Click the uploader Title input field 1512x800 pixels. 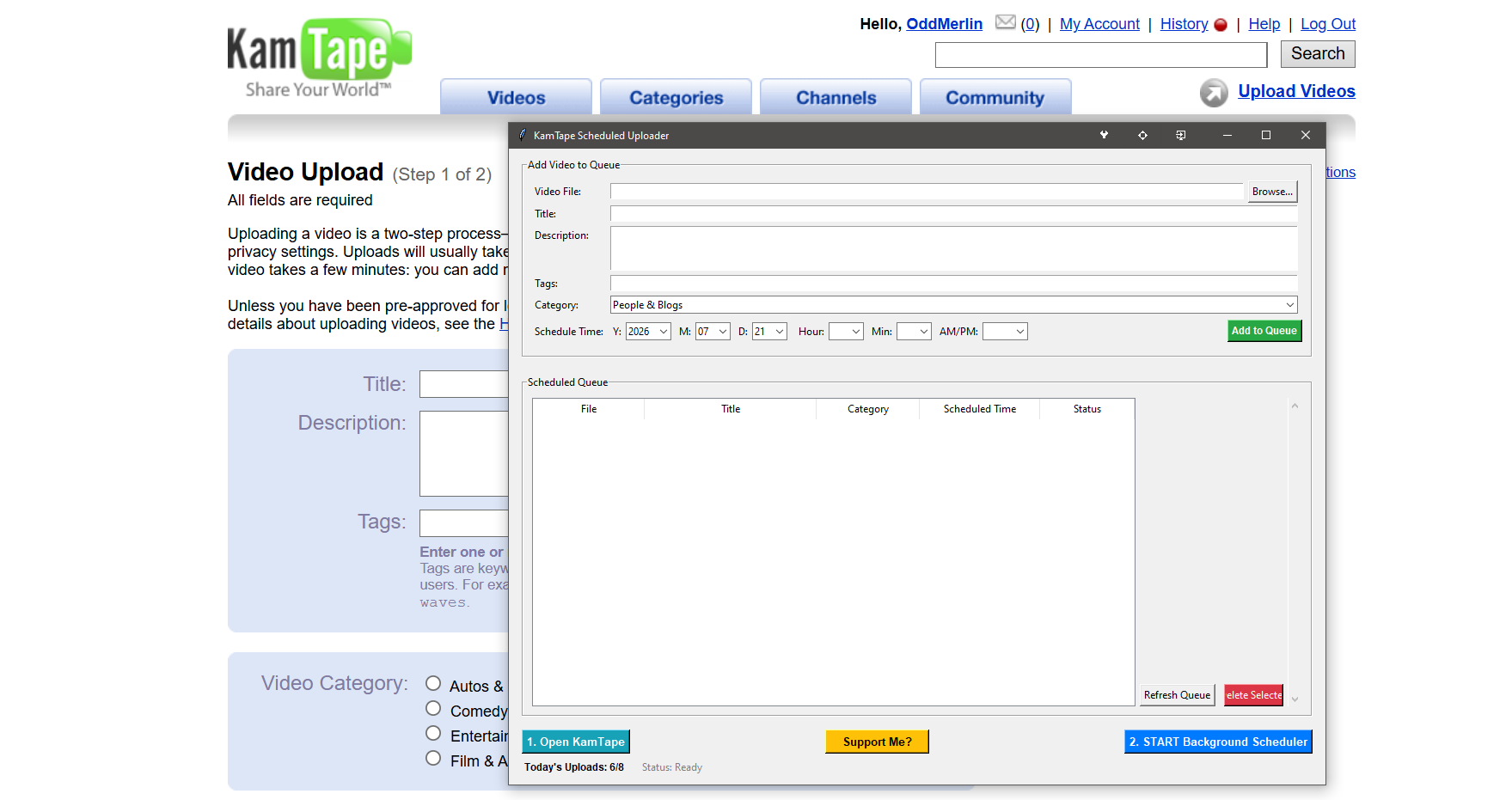[x=953, y=214]
